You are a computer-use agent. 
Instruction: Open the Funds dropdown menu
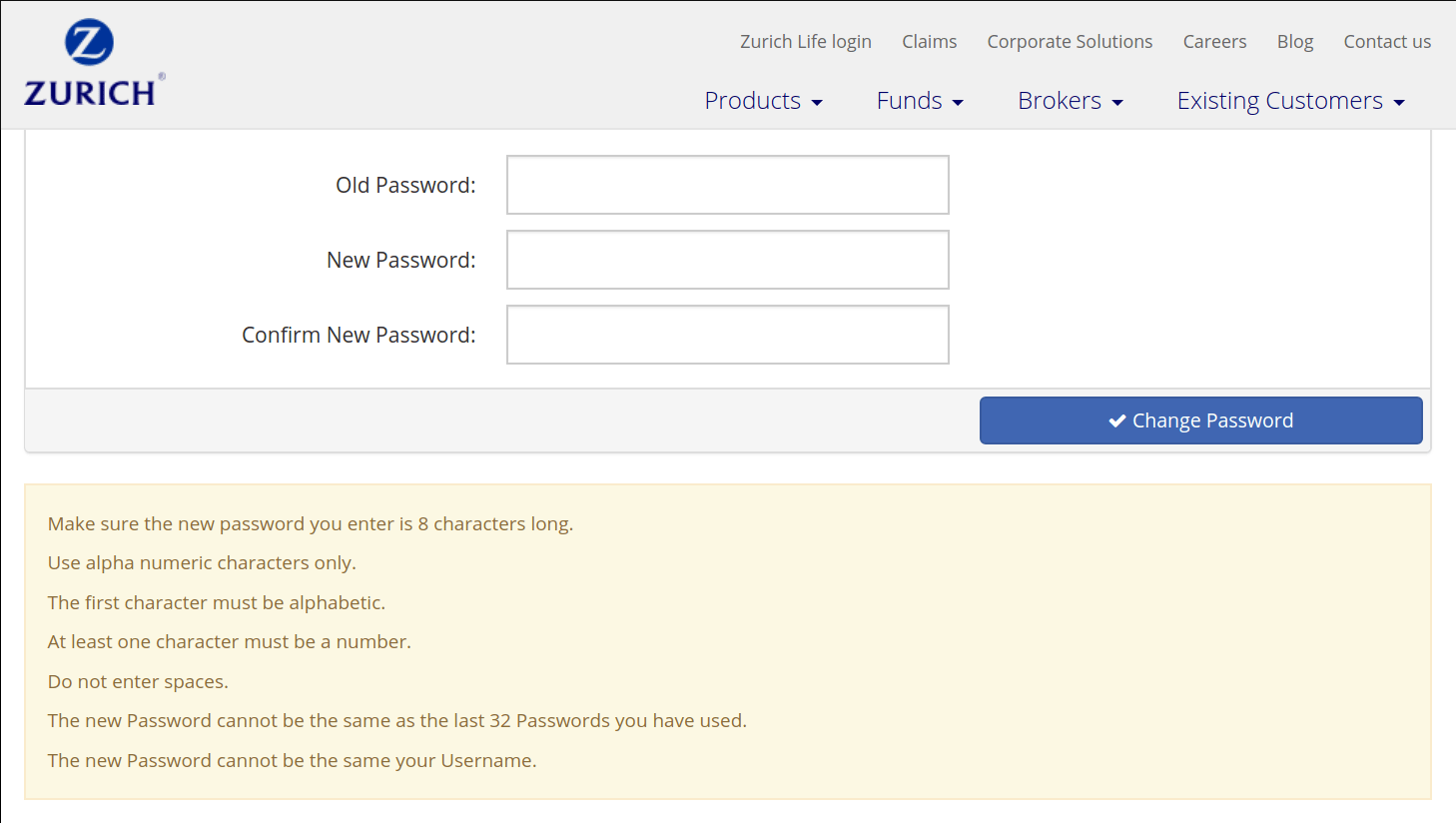click(919, 101)
